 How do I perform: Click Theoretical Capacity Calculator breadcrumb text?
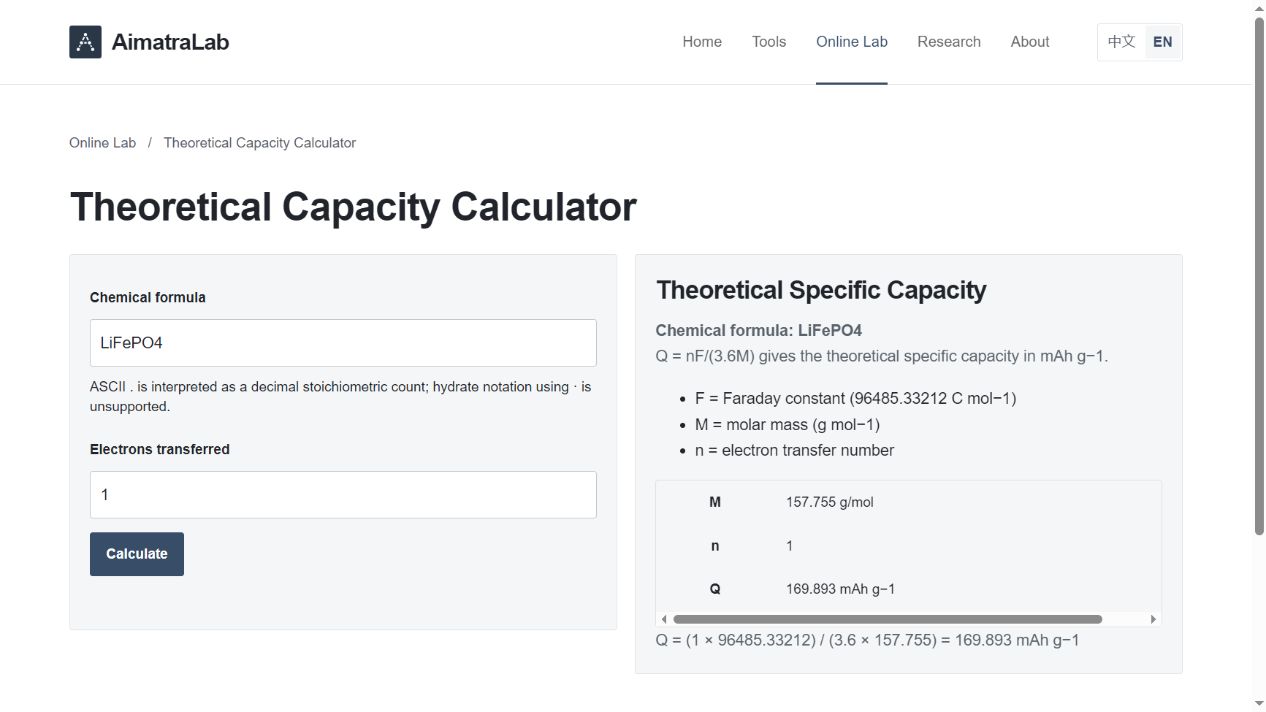pos(260,143)
